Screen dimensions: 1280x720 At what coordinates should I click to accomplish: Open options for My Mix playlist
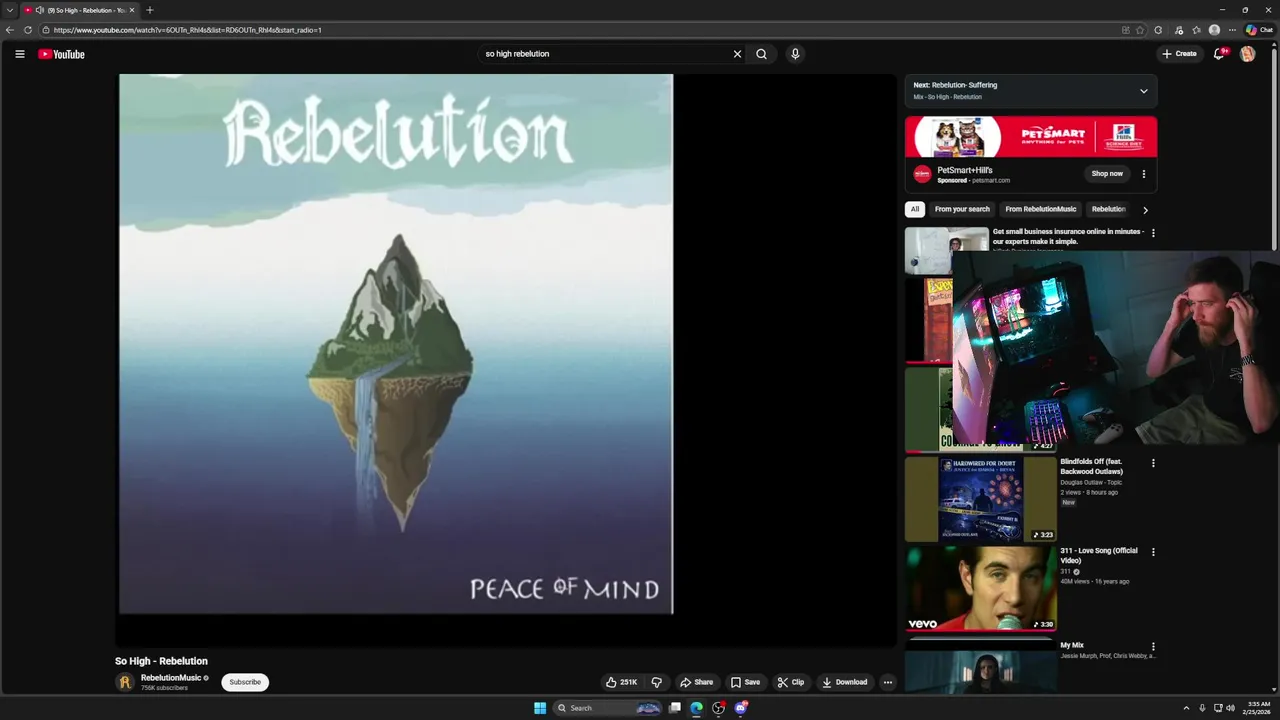click(x=1153, y=647)
